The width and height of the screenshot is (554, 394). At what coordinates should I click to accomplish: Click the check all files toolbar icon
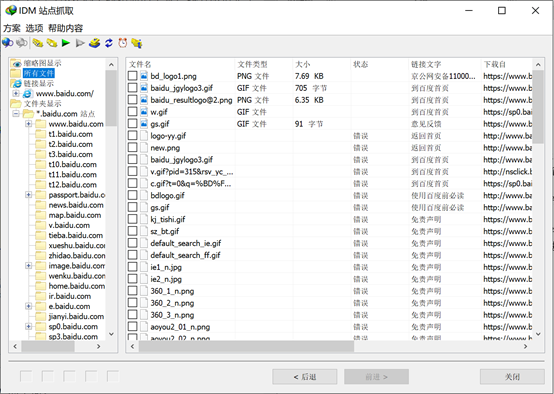click(38, 43)
